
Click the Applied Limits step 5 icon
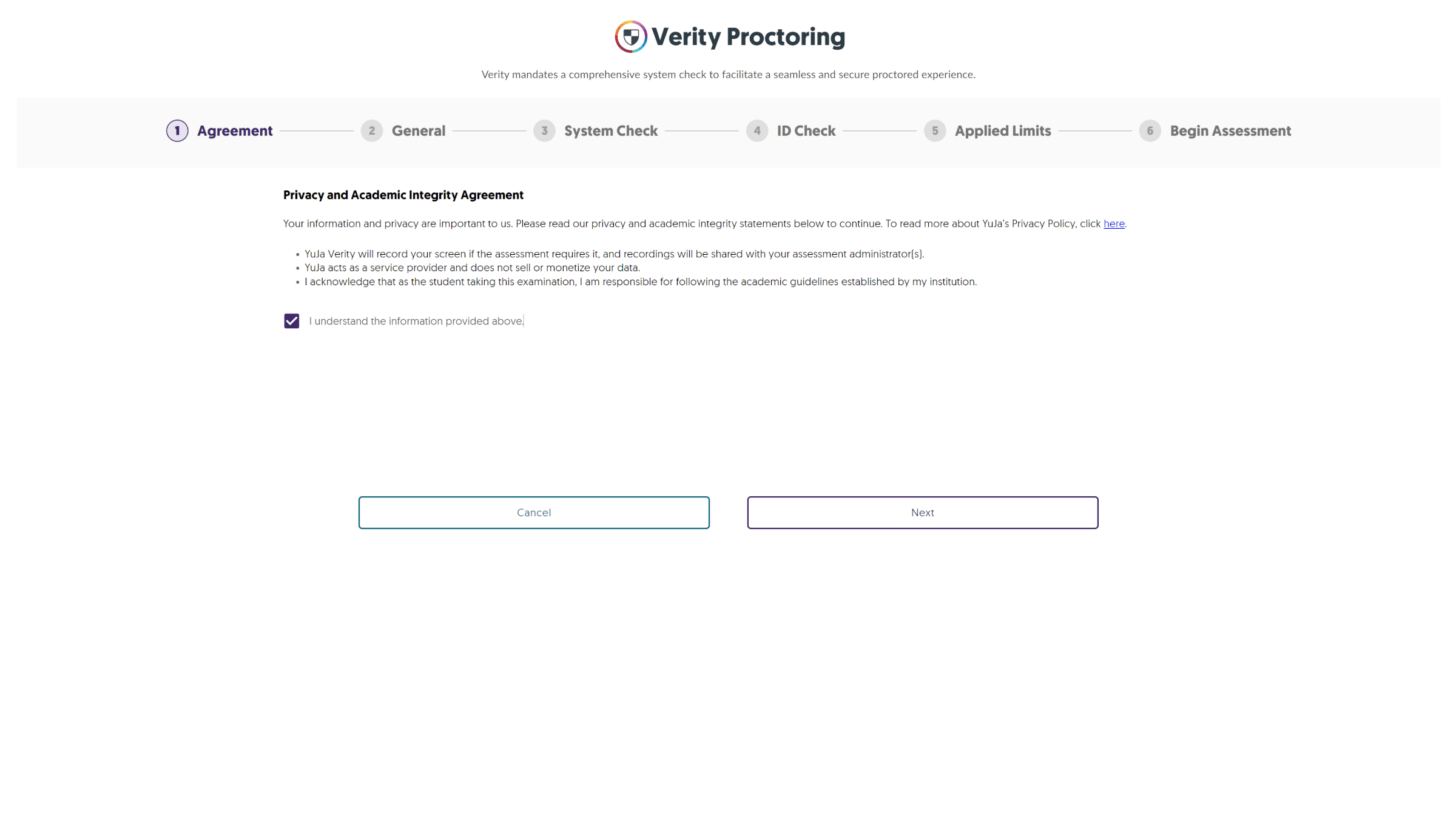coord(935,130)
